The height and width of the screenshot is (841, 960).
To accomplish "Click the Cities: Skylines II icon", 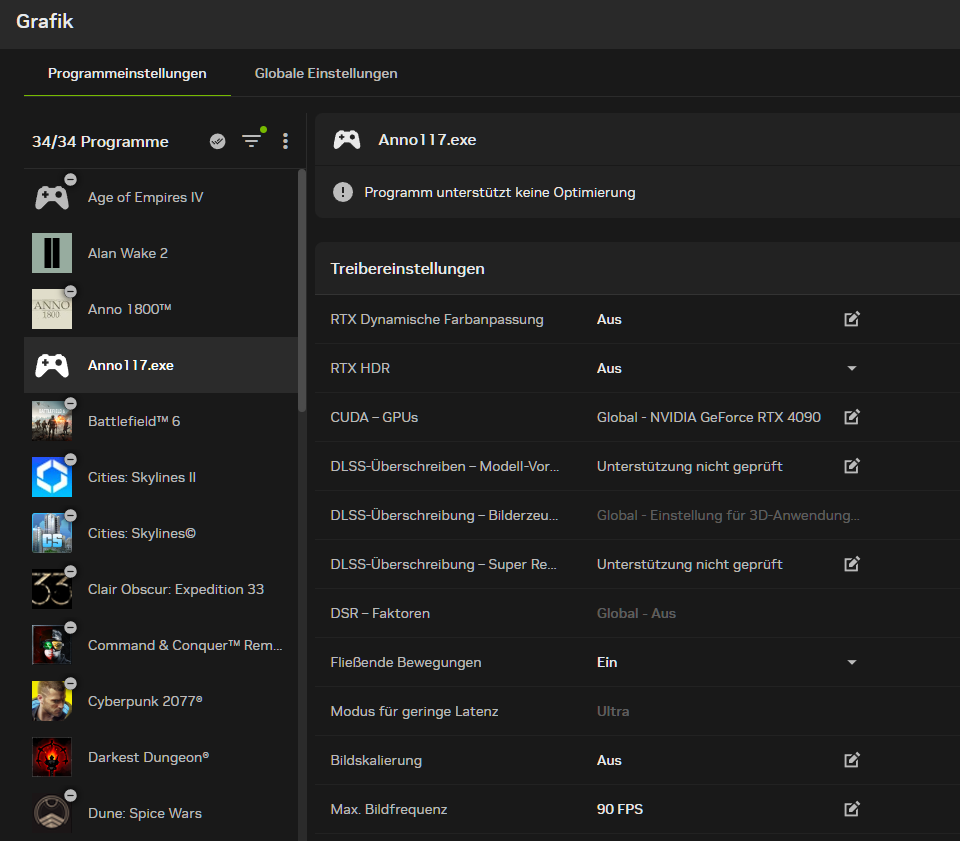I will (52, 477).
